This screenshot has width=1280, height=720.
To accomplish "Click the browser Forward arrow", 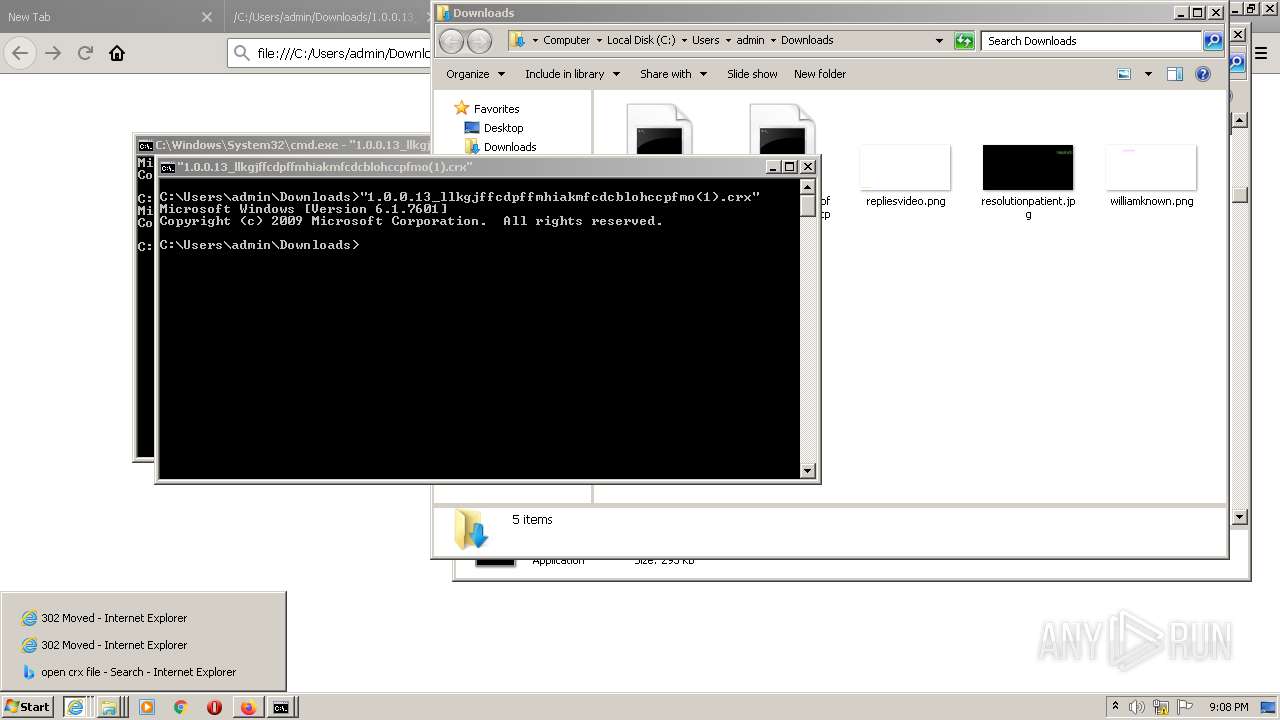I will (53, 53).
